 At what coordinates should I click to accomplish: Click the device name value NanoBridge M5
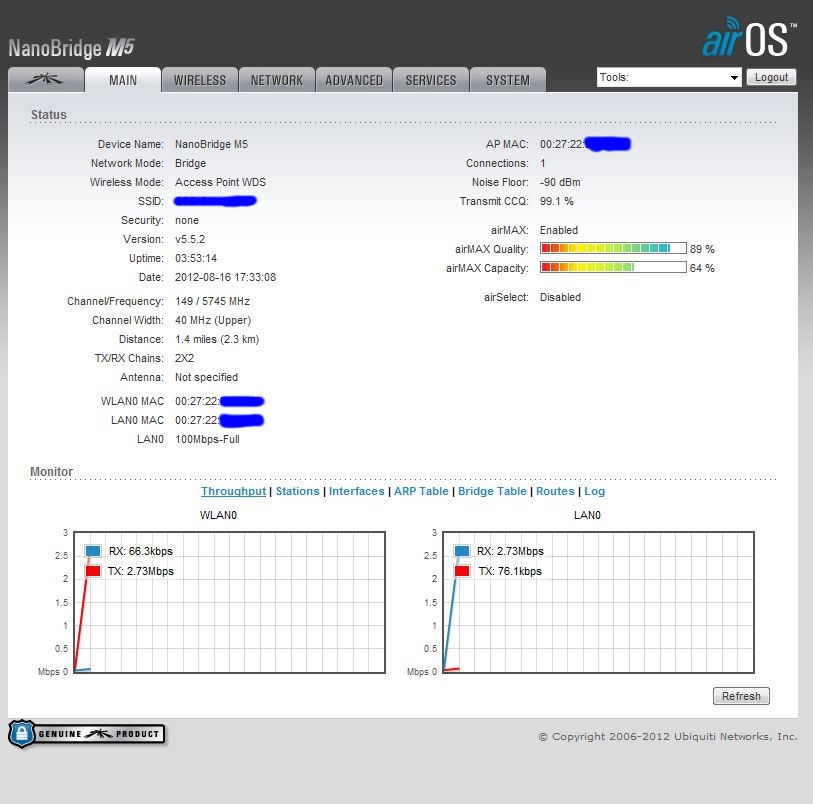click(x=212, y=144)
